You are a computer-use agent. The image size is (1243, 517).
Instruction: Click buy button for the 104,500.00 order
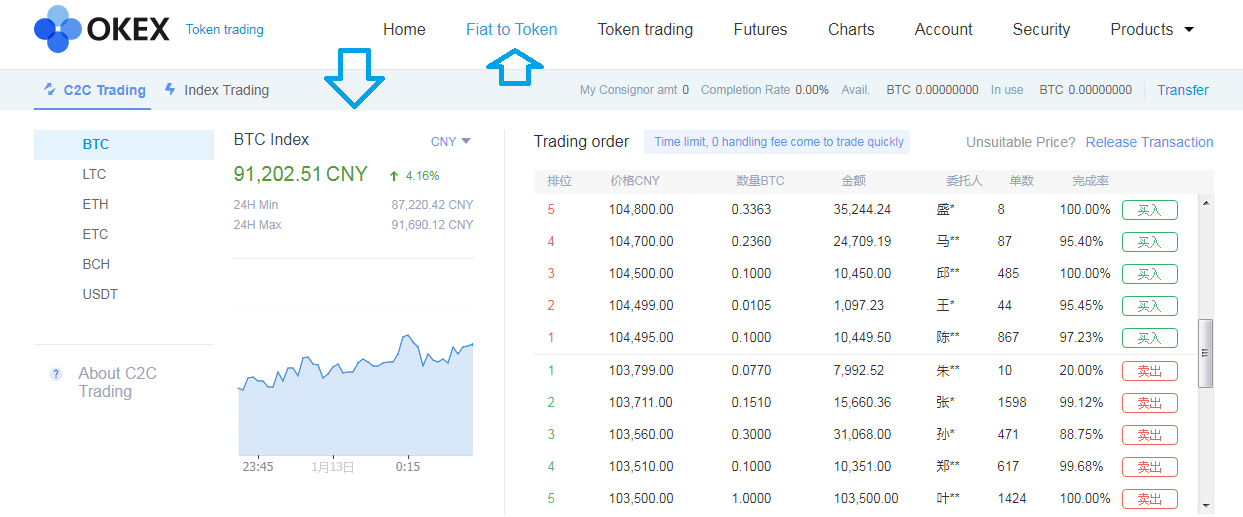(x=1149, y=274)
